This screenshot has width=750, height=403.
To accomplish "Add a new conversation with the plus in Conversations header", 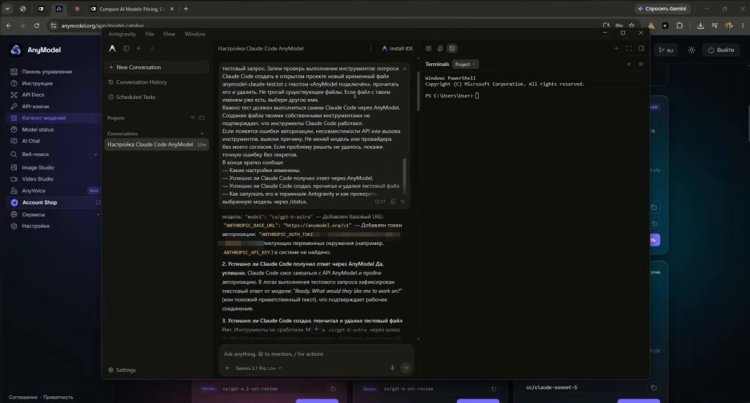I will point(202,133).
